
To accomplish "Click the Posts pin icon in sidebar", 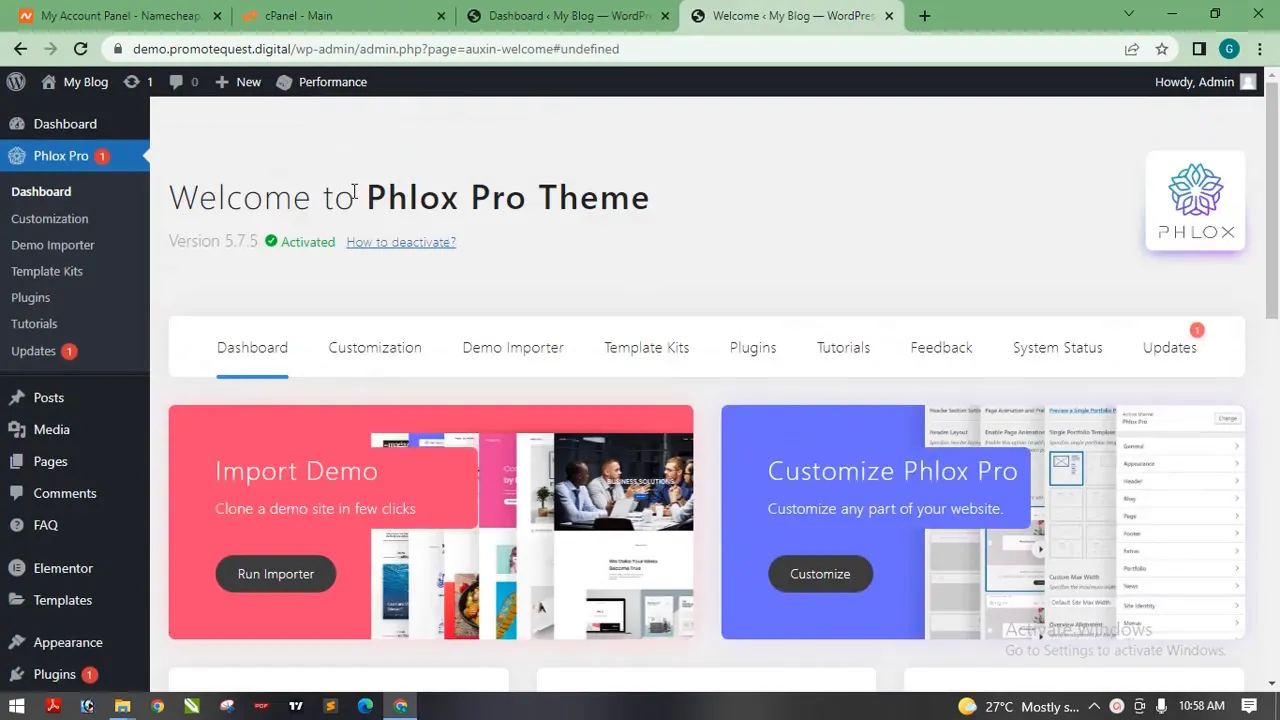I will coord(17,398).
